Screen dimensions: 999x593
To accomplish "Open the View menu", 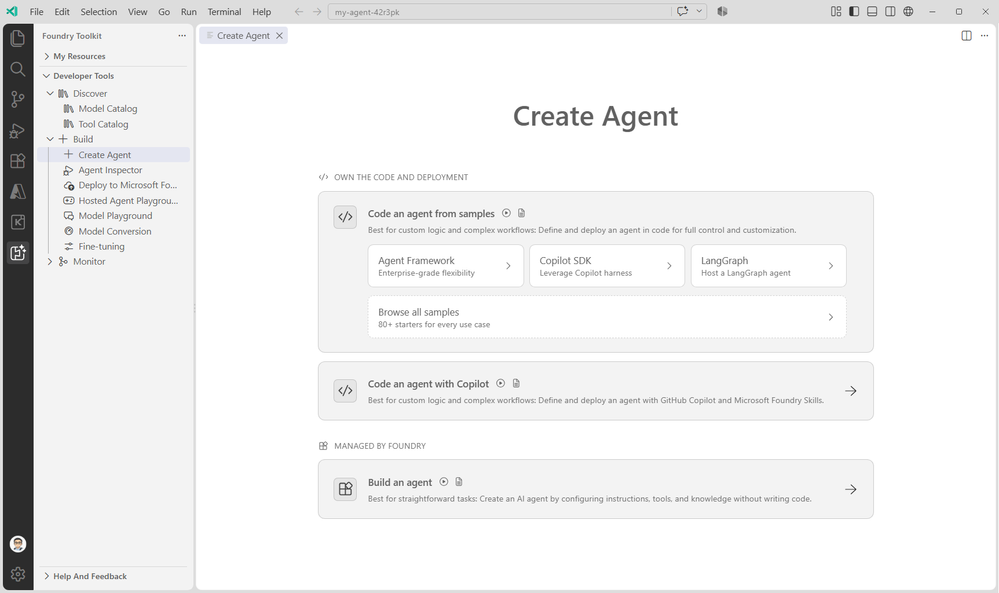I will click(x=138, y=11).
